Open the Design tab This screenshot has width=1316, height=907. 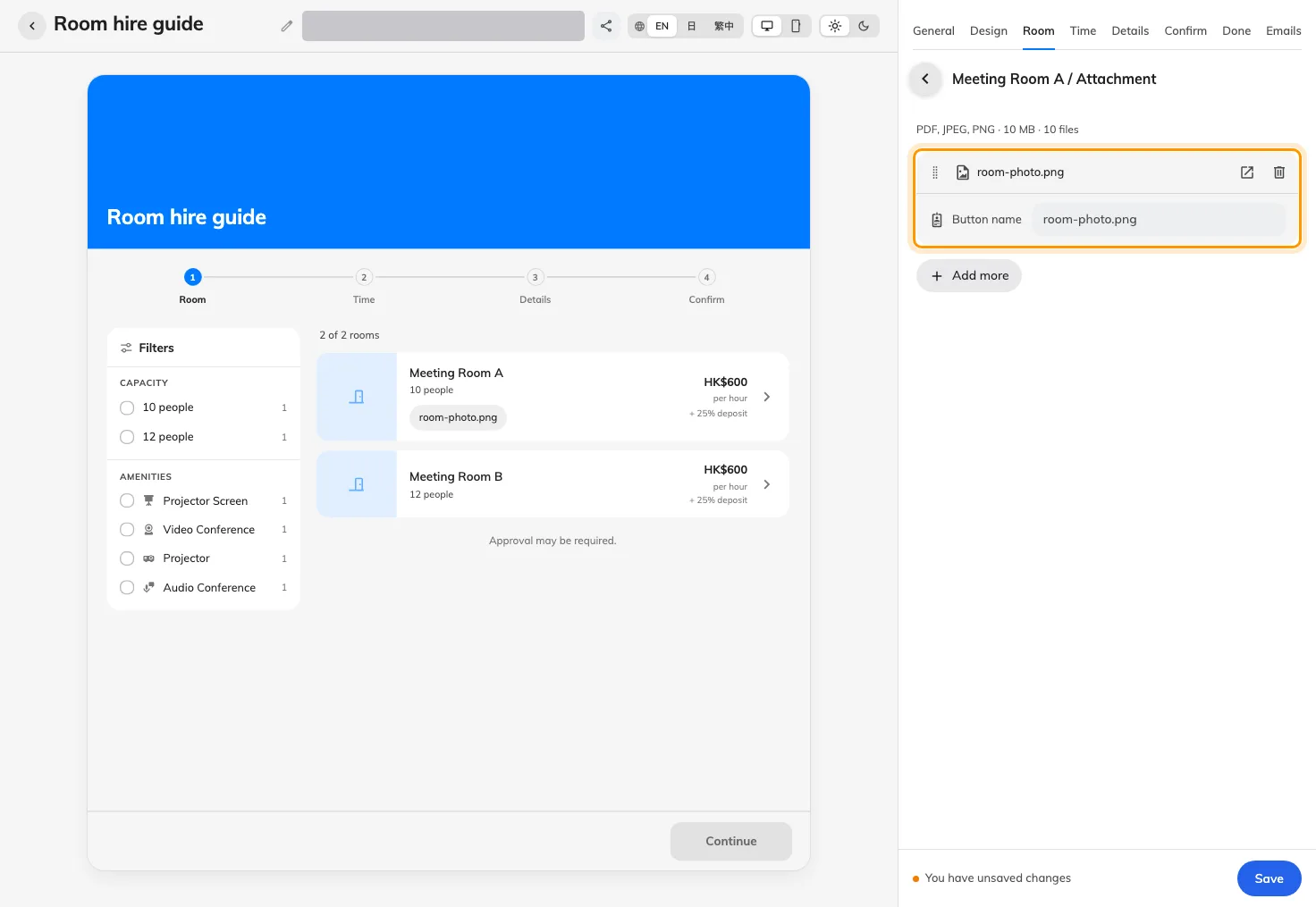(x=989, y=30)
